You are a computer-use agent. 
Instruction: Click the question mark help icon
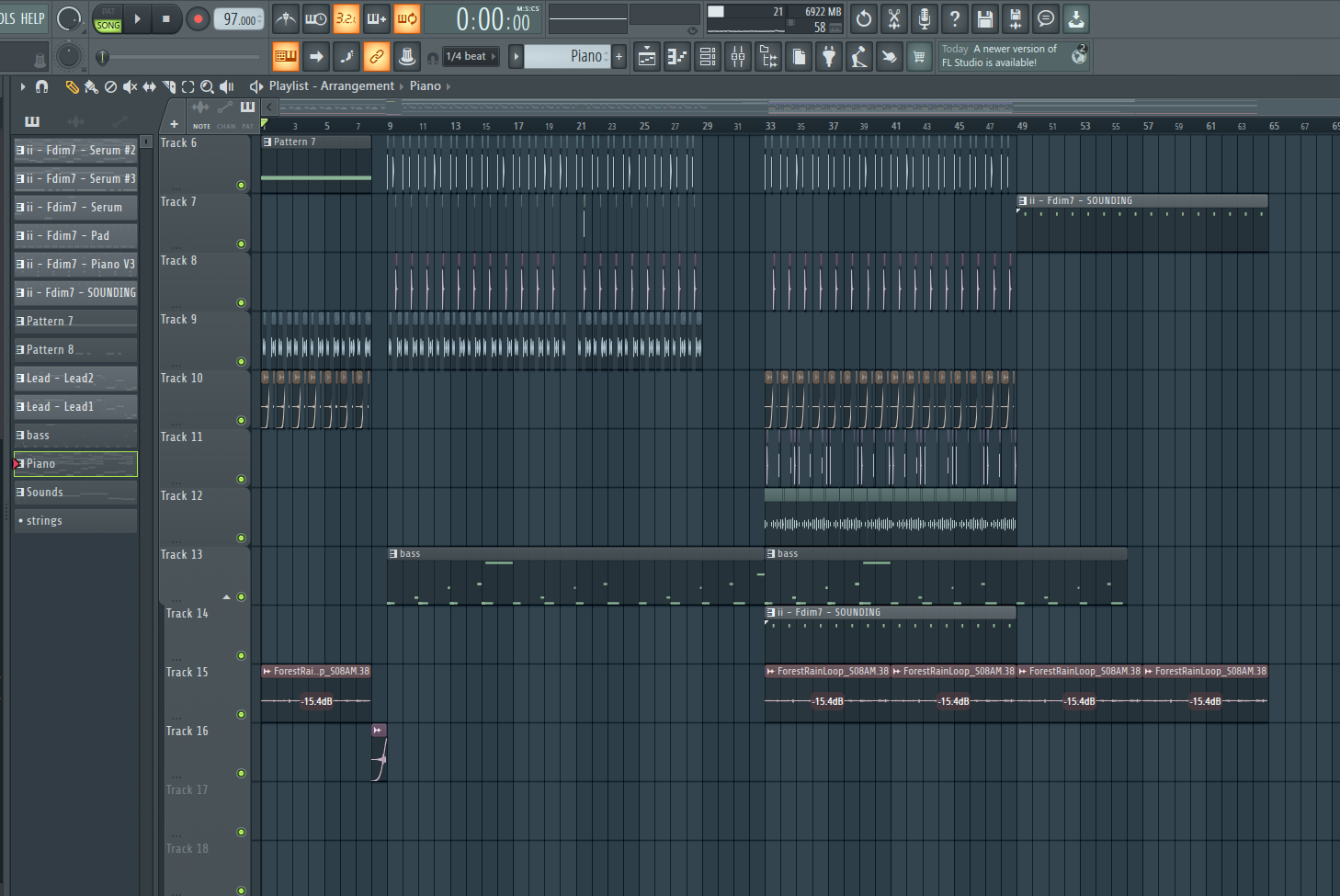[x=955, y=18]
